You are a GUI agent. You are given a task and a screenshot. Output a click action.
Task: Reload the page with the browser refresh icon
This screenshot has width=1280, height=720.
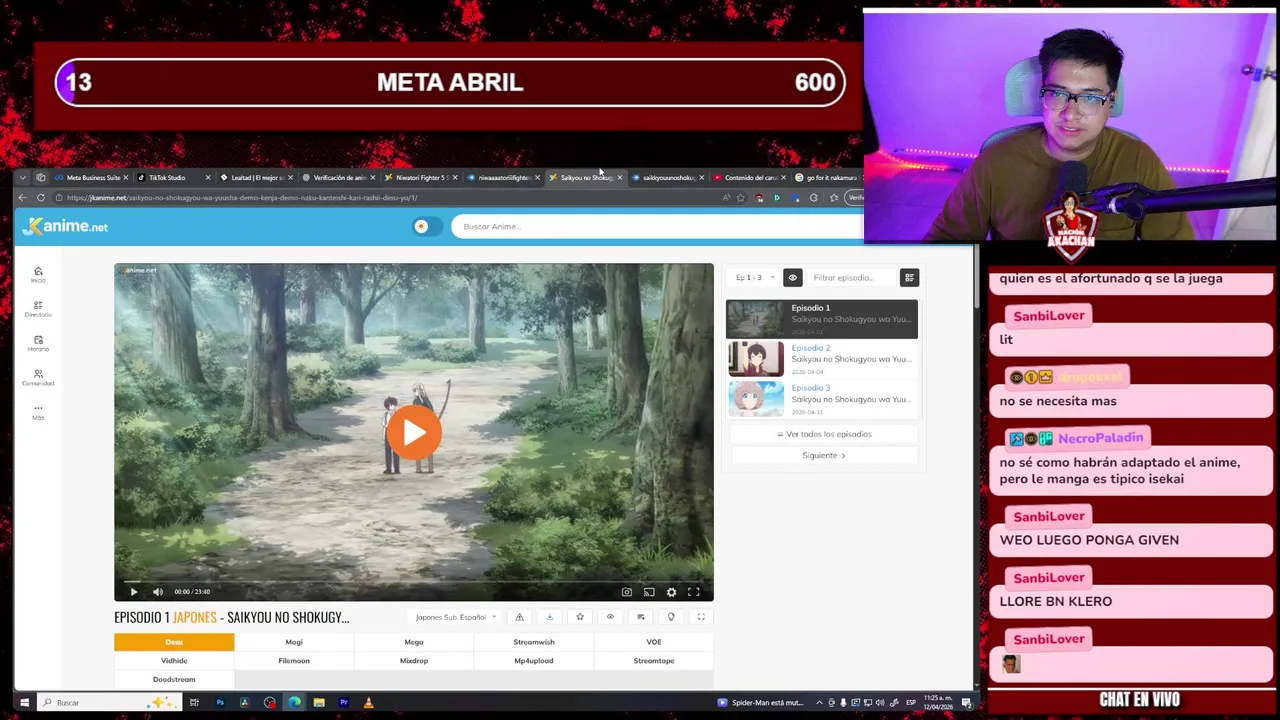coord(41,198)
